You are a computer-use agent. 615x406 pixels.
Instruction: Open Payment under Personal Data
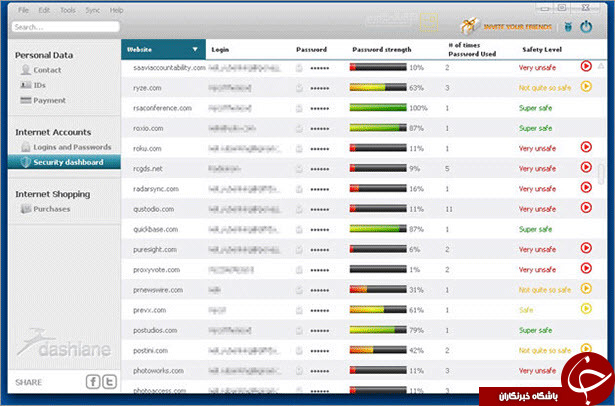coord(49,100)
